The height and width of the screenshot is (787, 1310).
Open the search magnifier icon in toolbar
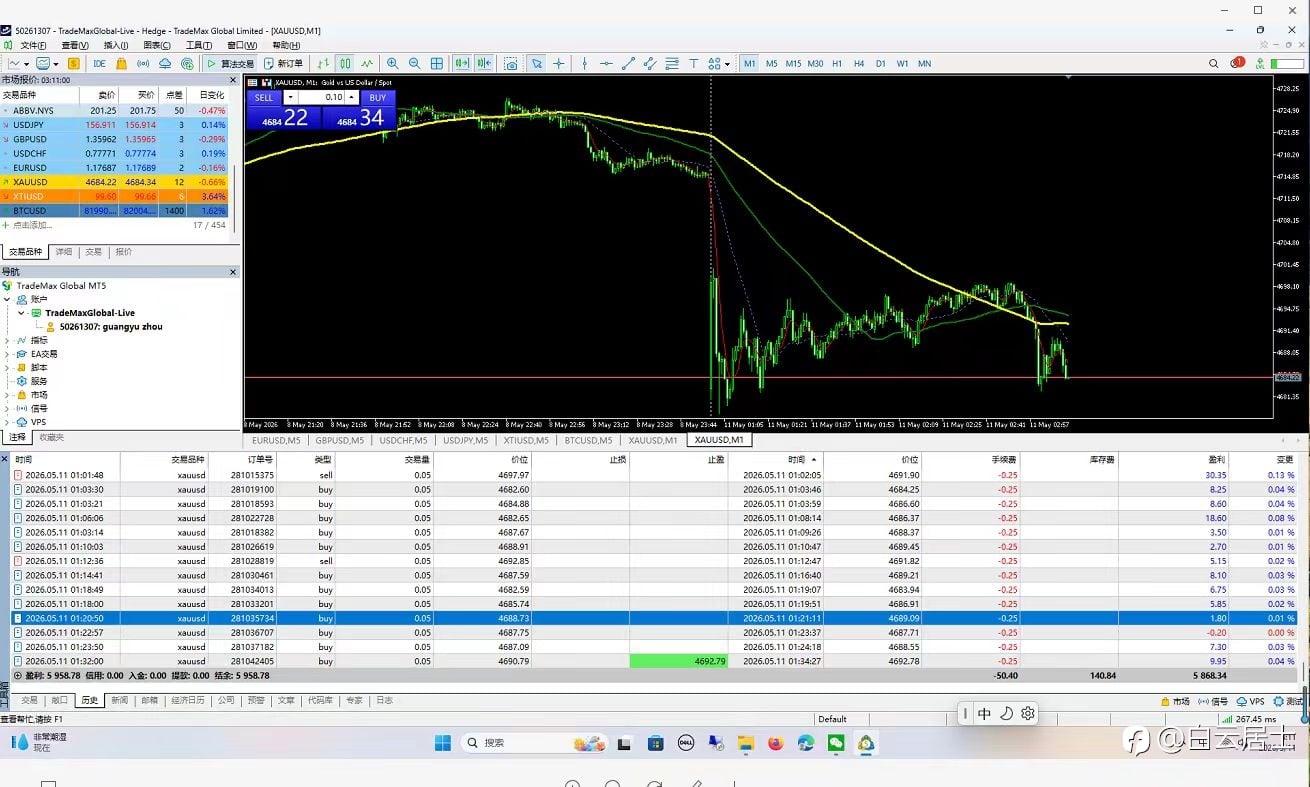[x=1214, y=63]
